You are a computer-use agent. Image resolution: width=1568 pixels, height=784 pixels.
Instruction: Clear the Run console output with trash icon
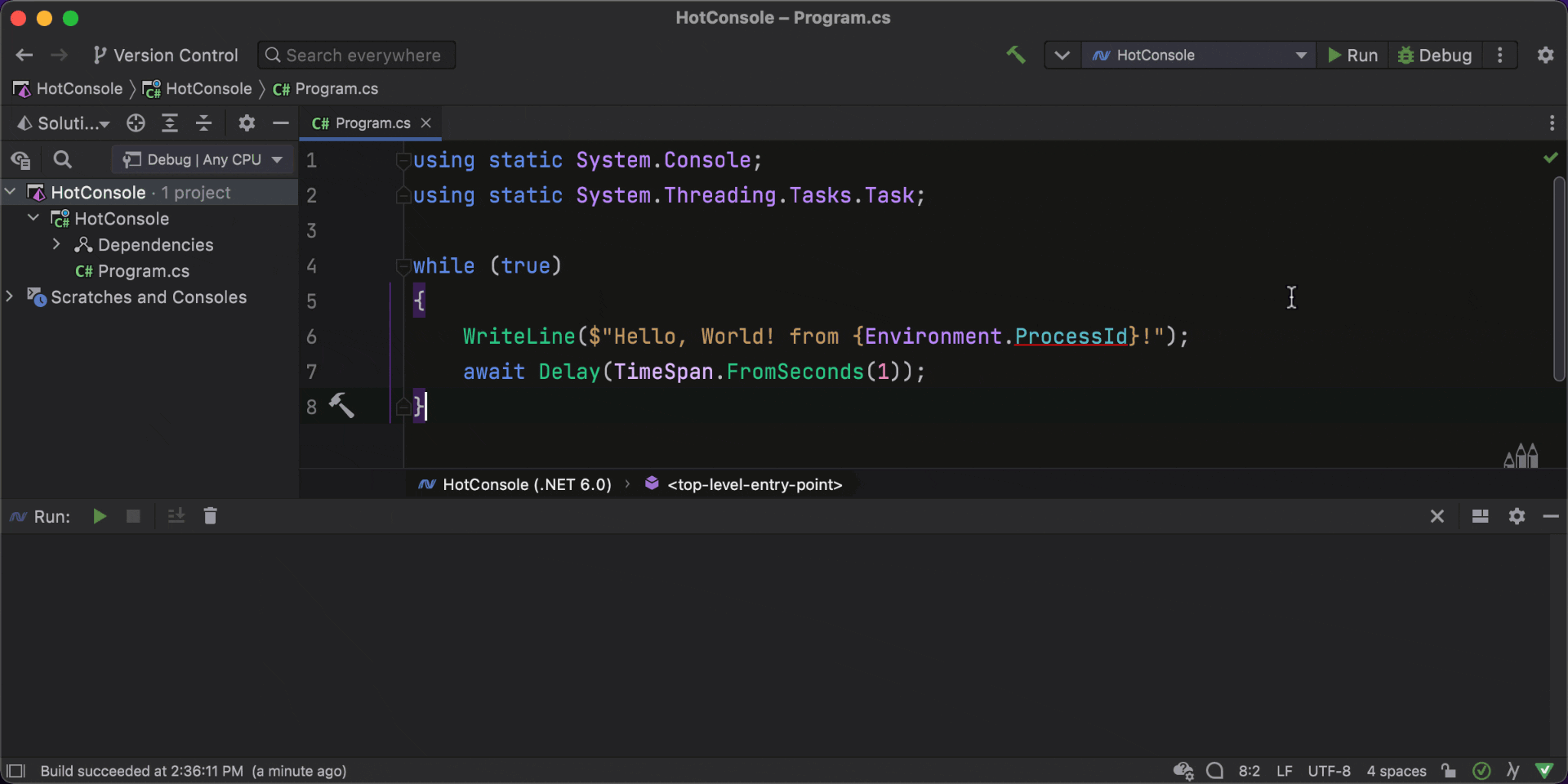(210, 515)
